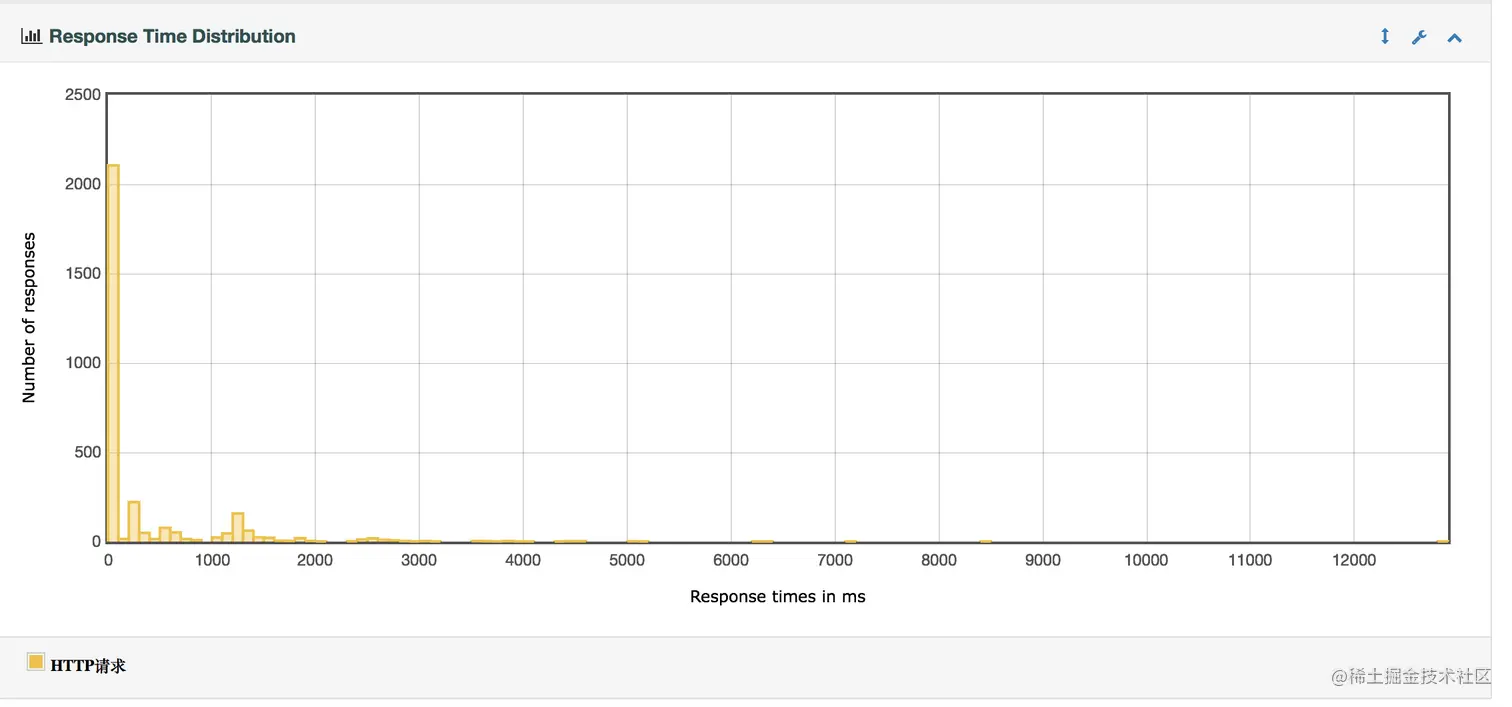The width and height of the screenshot is (1512, 707).
Task: Click the 500 y-axis tick label
Action: 88,453
